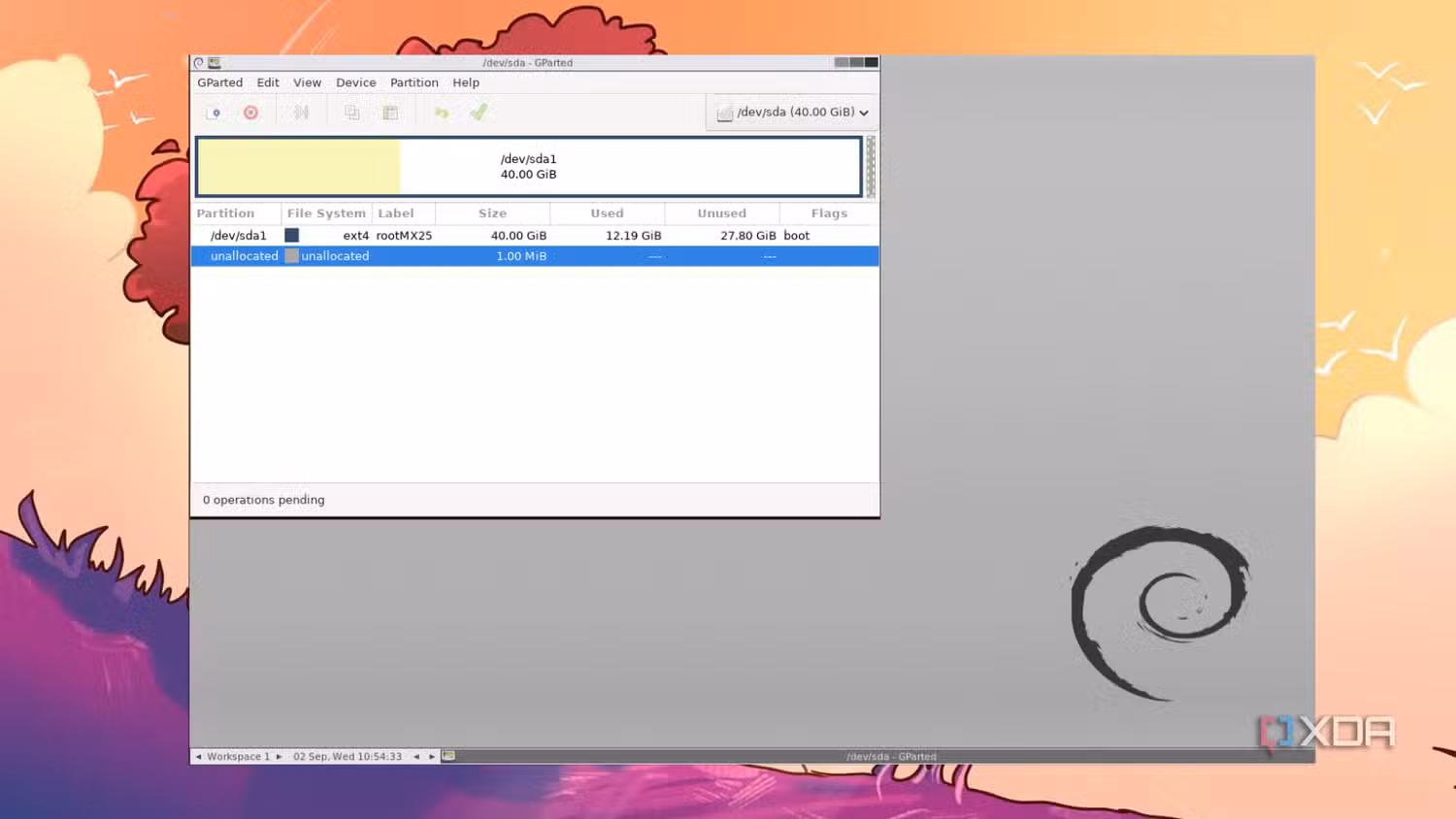Click the Used column header

[607, 213]
